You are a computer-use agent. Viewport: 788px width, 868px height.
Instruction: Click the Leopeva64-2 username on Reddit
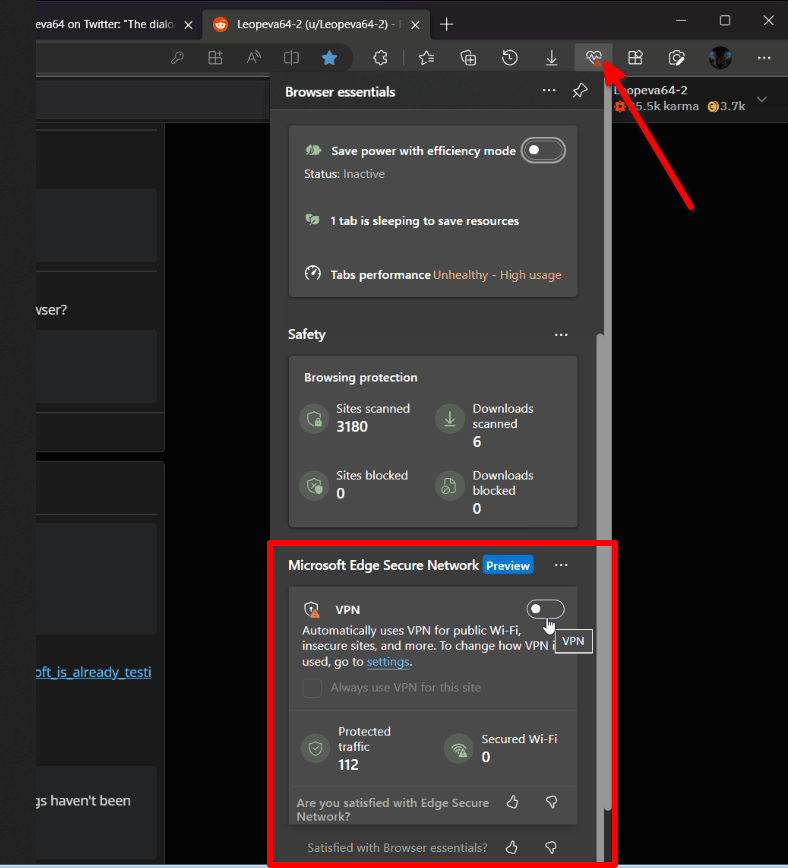pos(651,90)
